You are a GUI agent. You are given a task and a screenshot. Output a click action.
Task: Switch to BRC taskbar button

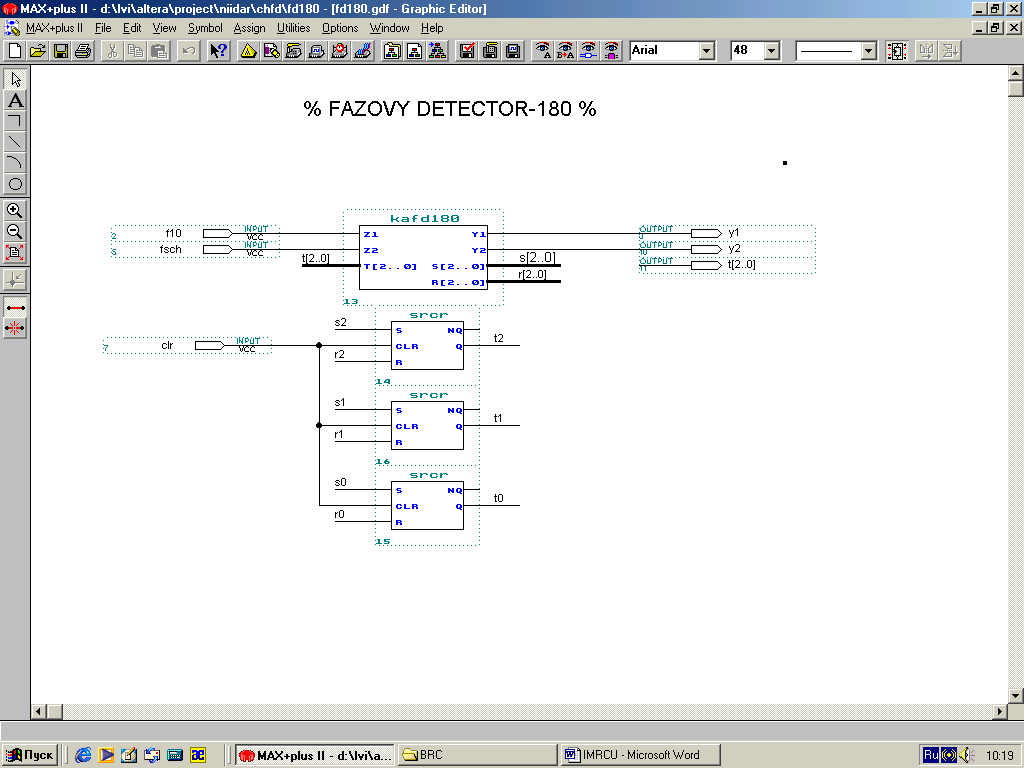477,755
